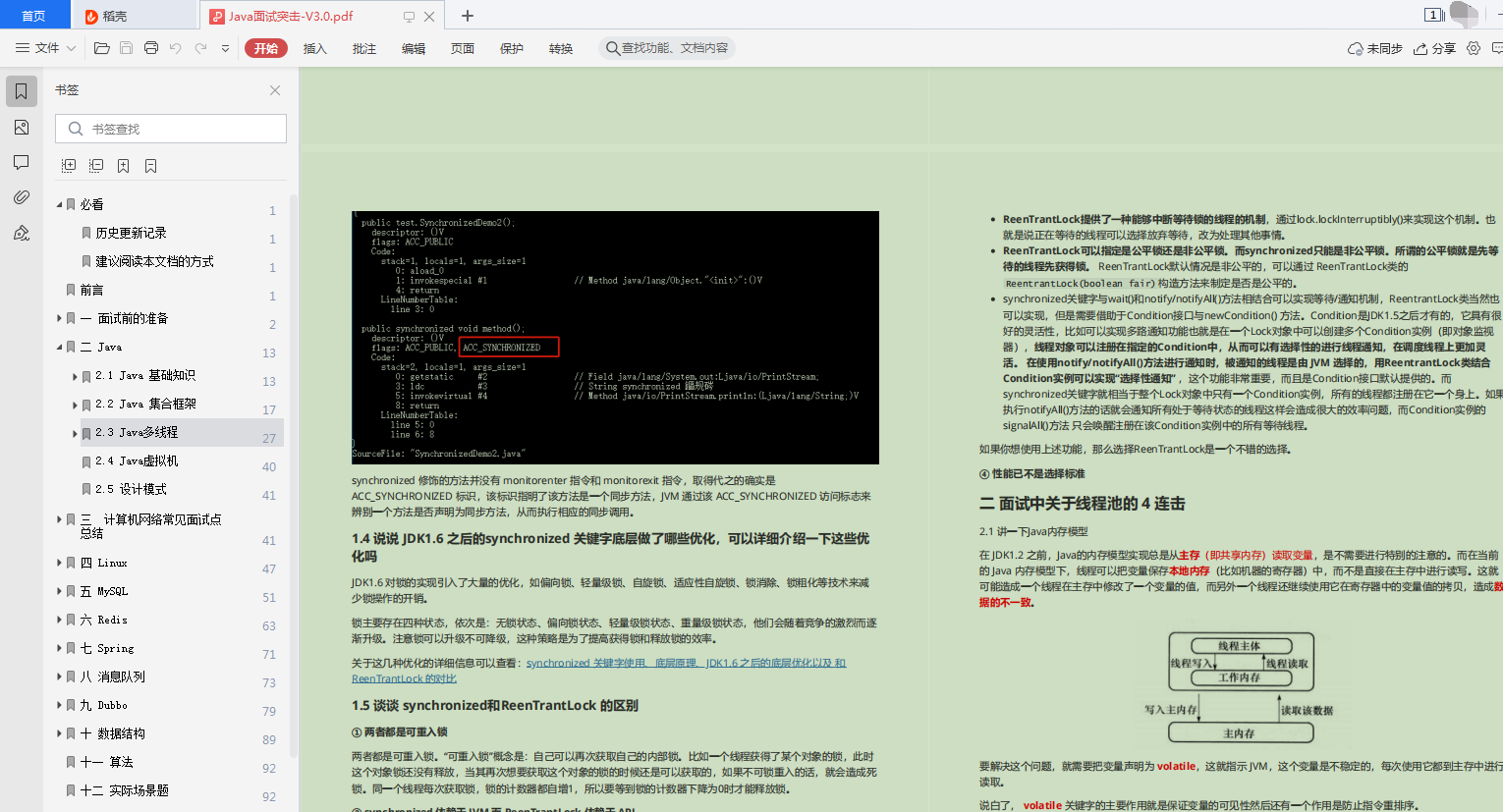Image resolution: width=1503 pixels, height=812 pixels.
Task: Click the 分享 share button
Action: 1434,48
